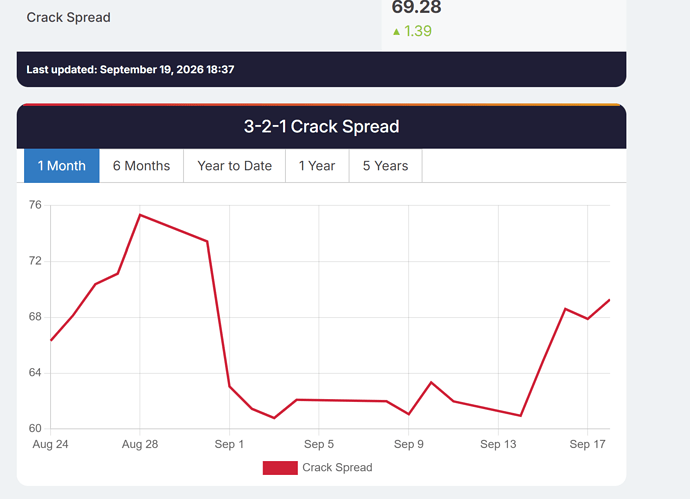Screen dimensions: 690x499
Task: Click the Aug 28 peak on the chart line
Action: pos(140,215)
